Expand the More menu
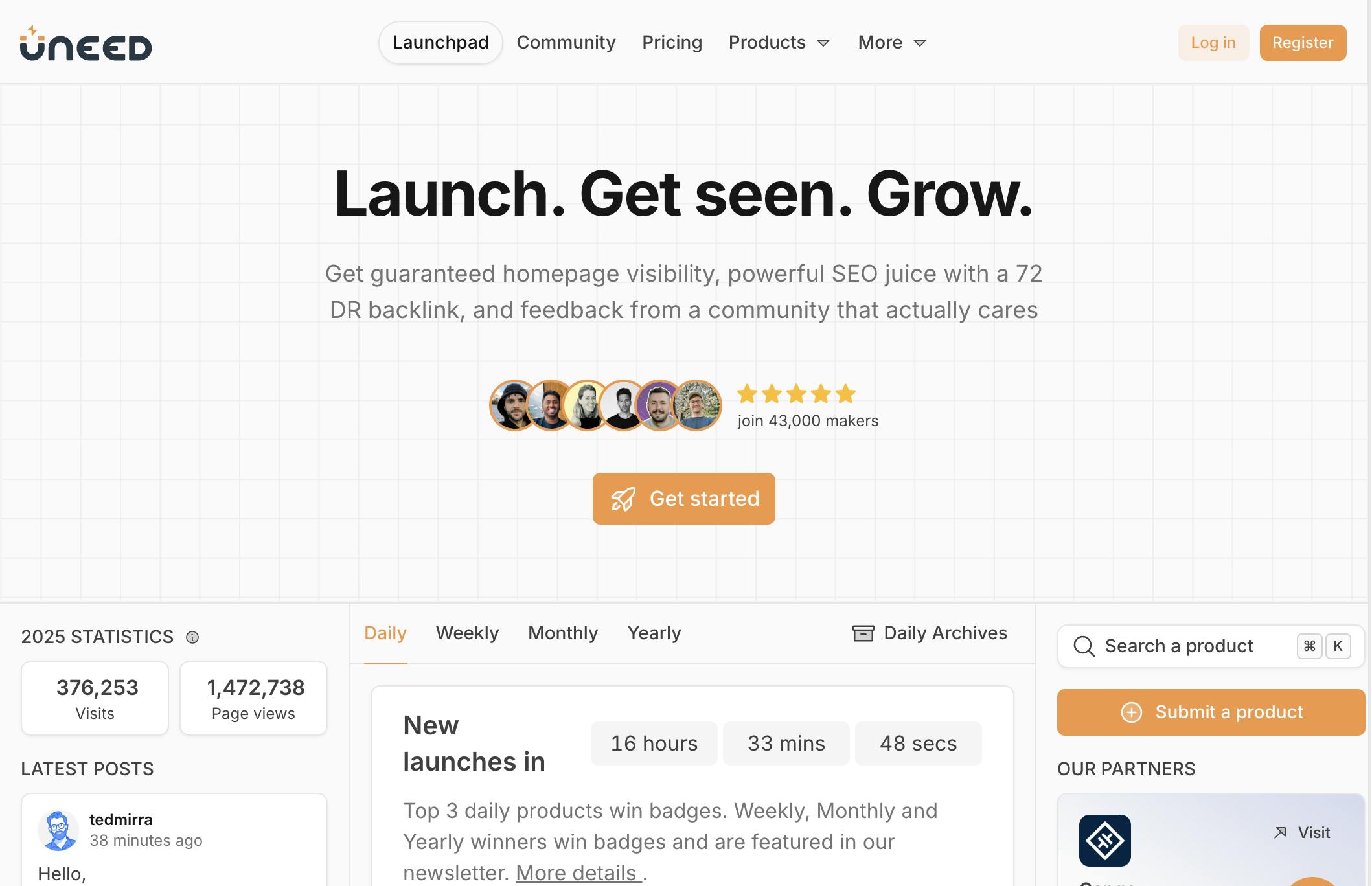This screenshot has width=1372, height=886. (x=891, y=42)
